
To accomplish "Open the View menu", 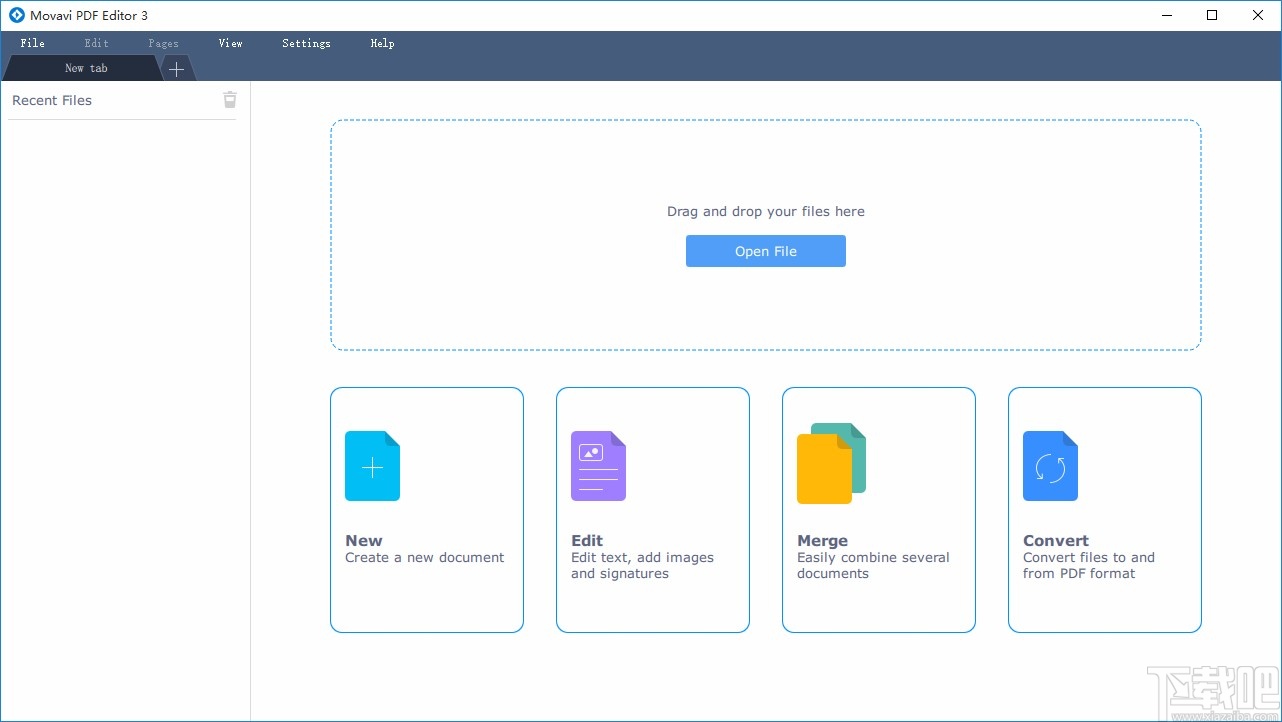I will point(231,43).
